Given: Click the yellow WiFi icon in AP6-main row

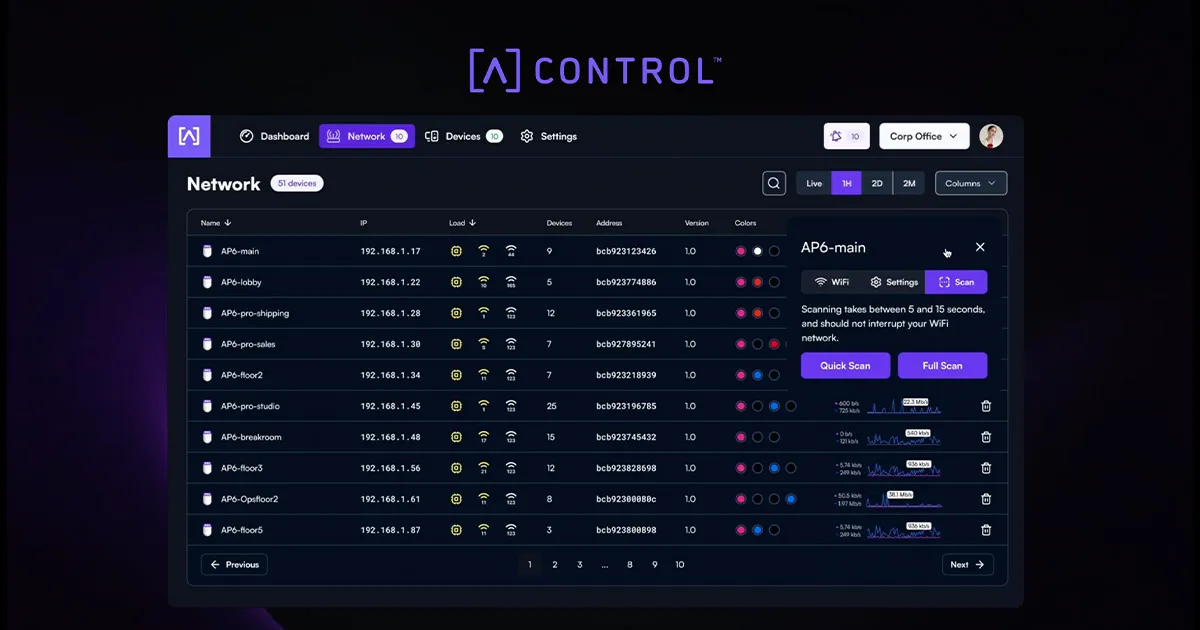Looking at the screenshot, I should (x=483, y=251).
